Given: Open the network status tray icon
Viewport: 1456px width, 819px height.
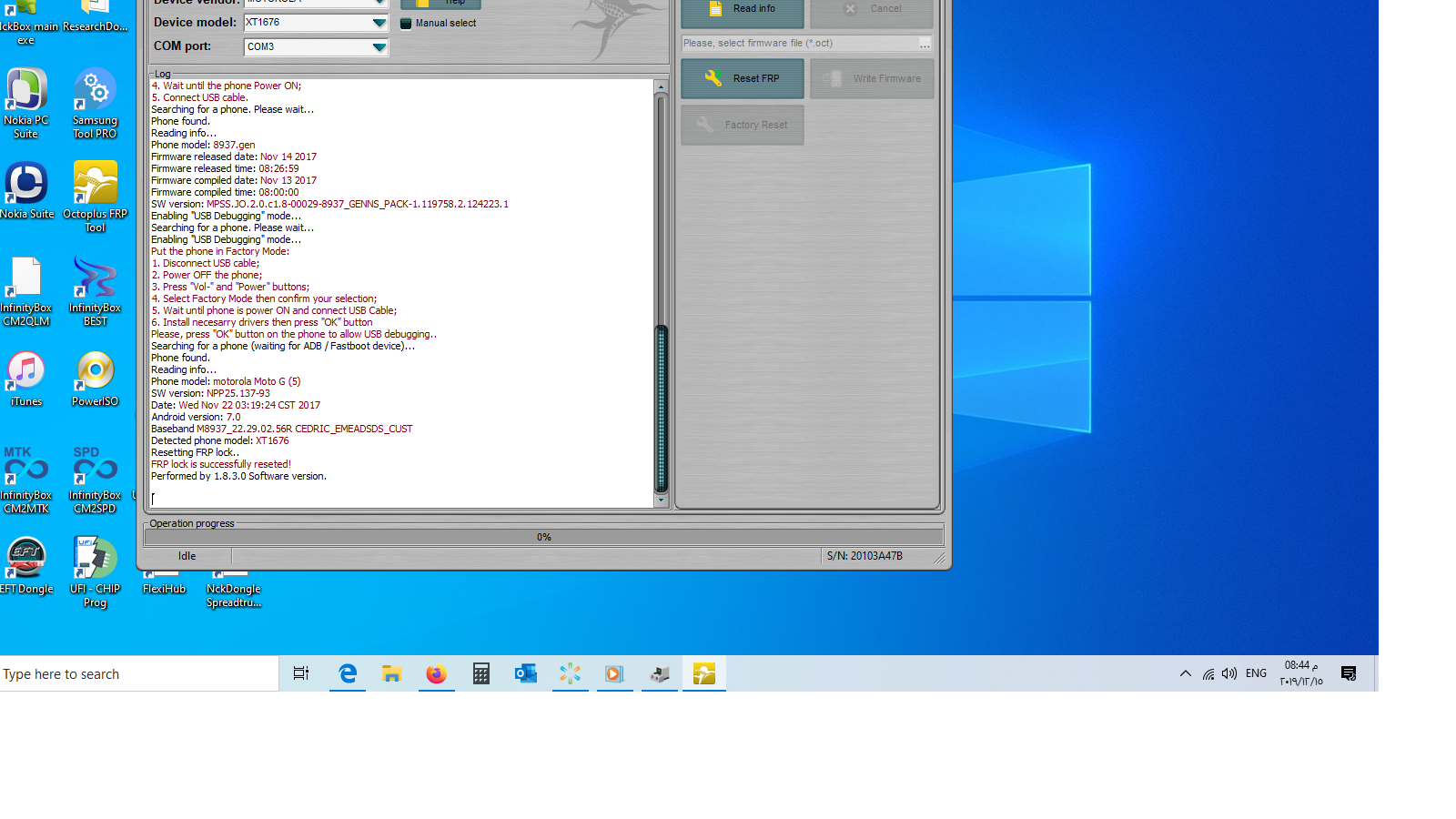Looking at the screenshot, I should 1208,673.
